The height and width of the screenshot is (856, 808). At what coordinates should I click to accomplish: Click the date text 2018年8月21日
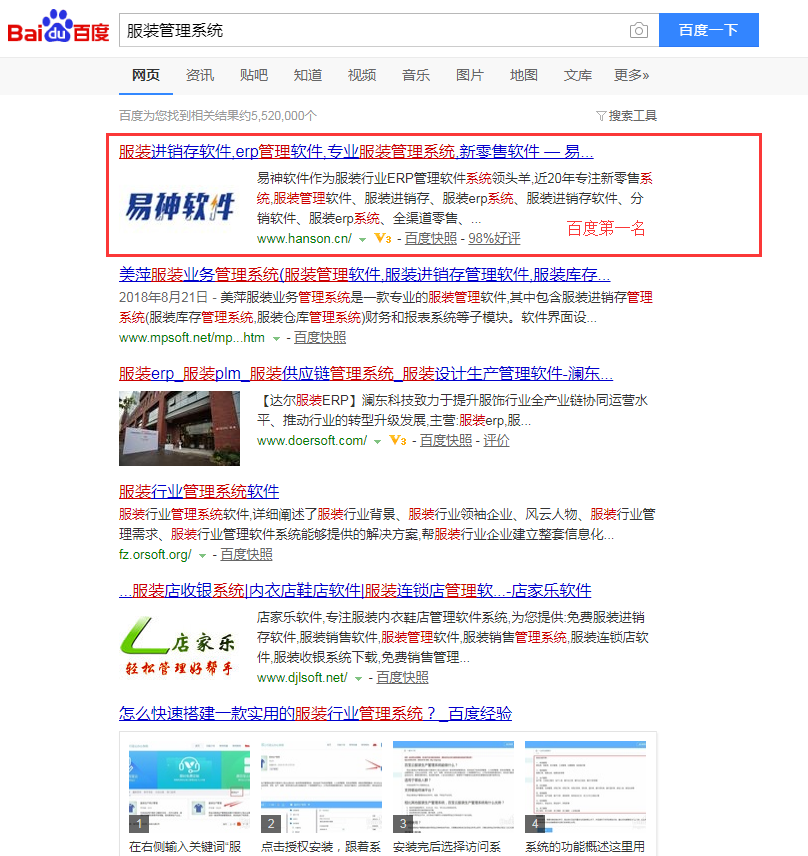pos(163,298)
